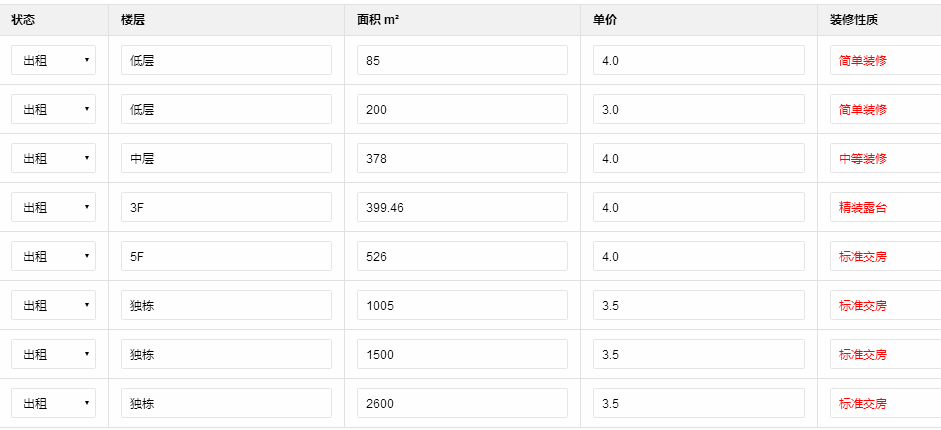
Task: Select the floor field containing 5F
Action: pyautogui.click(x=226, y=256)
